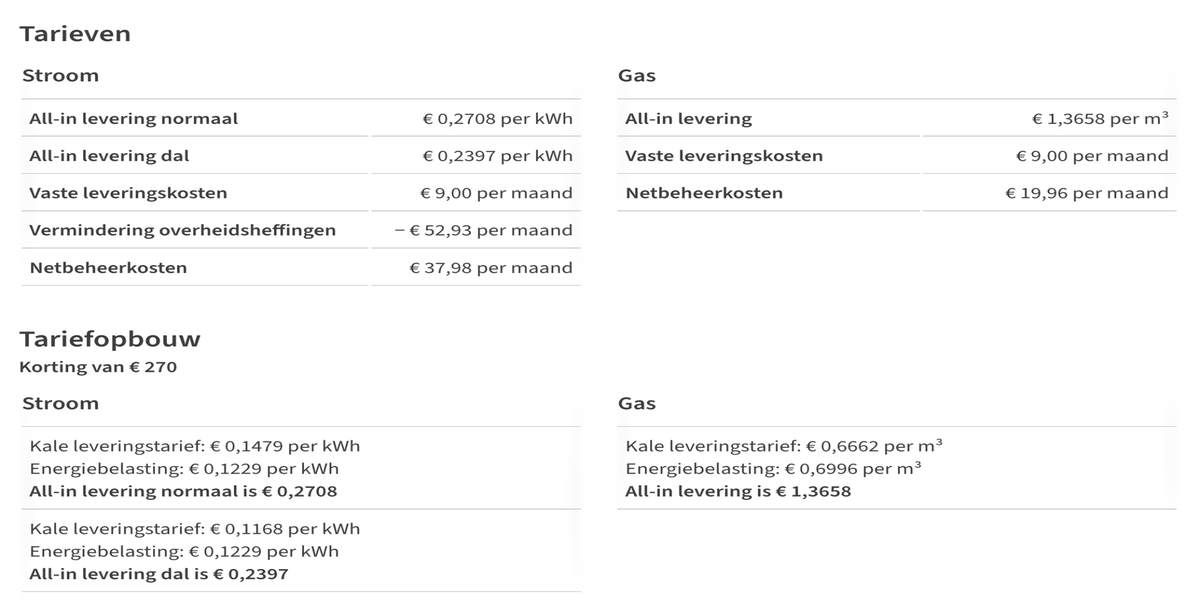Select the All-in levering dal is € 0,2397 line

tap(159, 574)
